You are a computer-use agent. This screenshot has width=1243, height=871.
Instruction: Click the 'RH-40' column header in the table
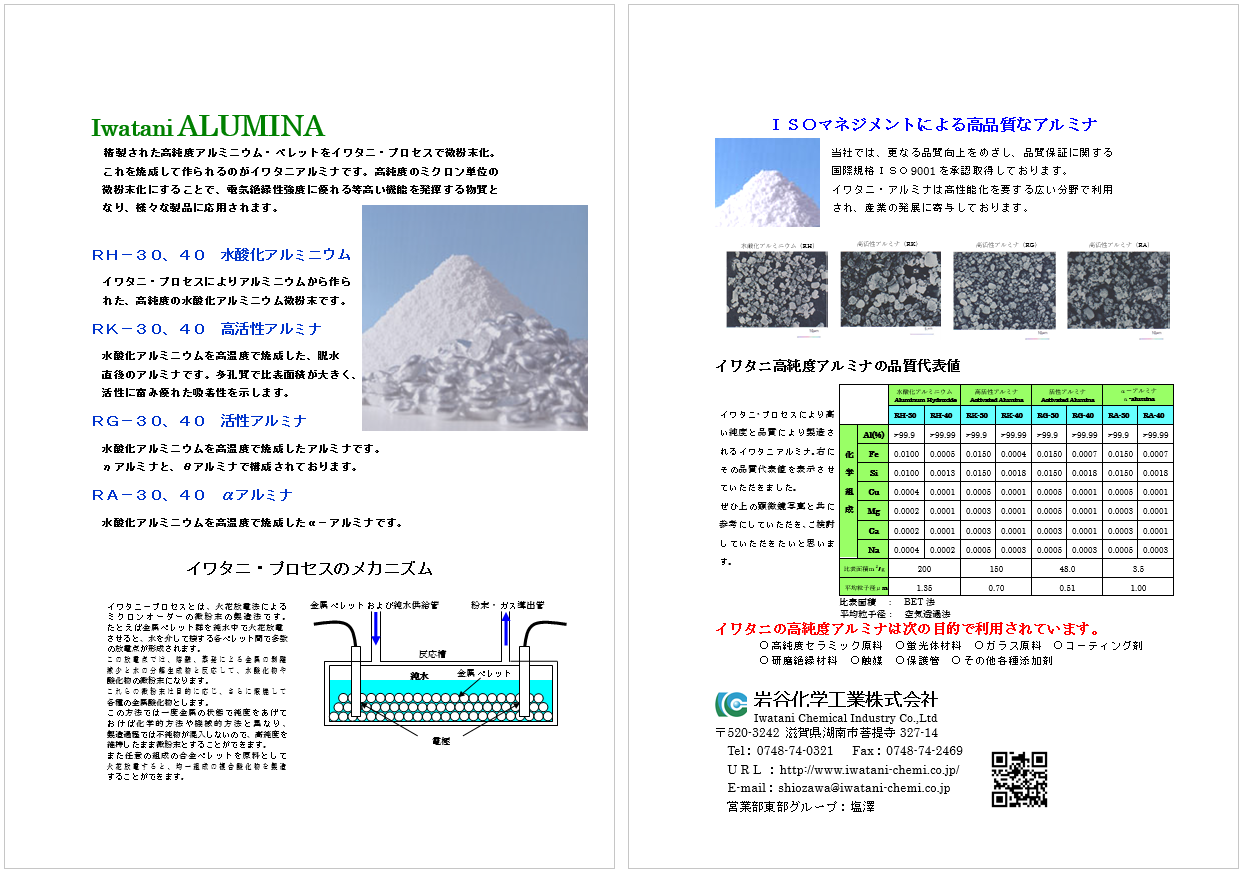tap(941, 416)
